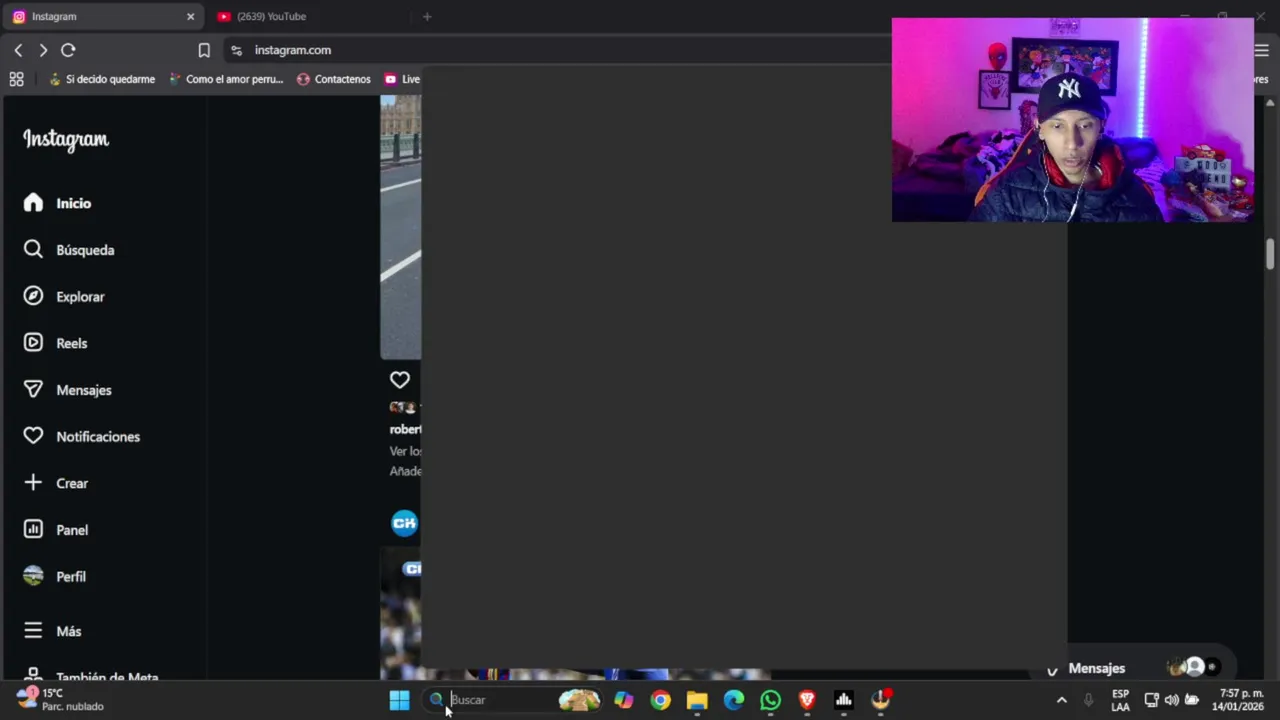Go forward in the browser
Image resolution: width=1280 pixels, height=720 pixels.
coord(43,50)
